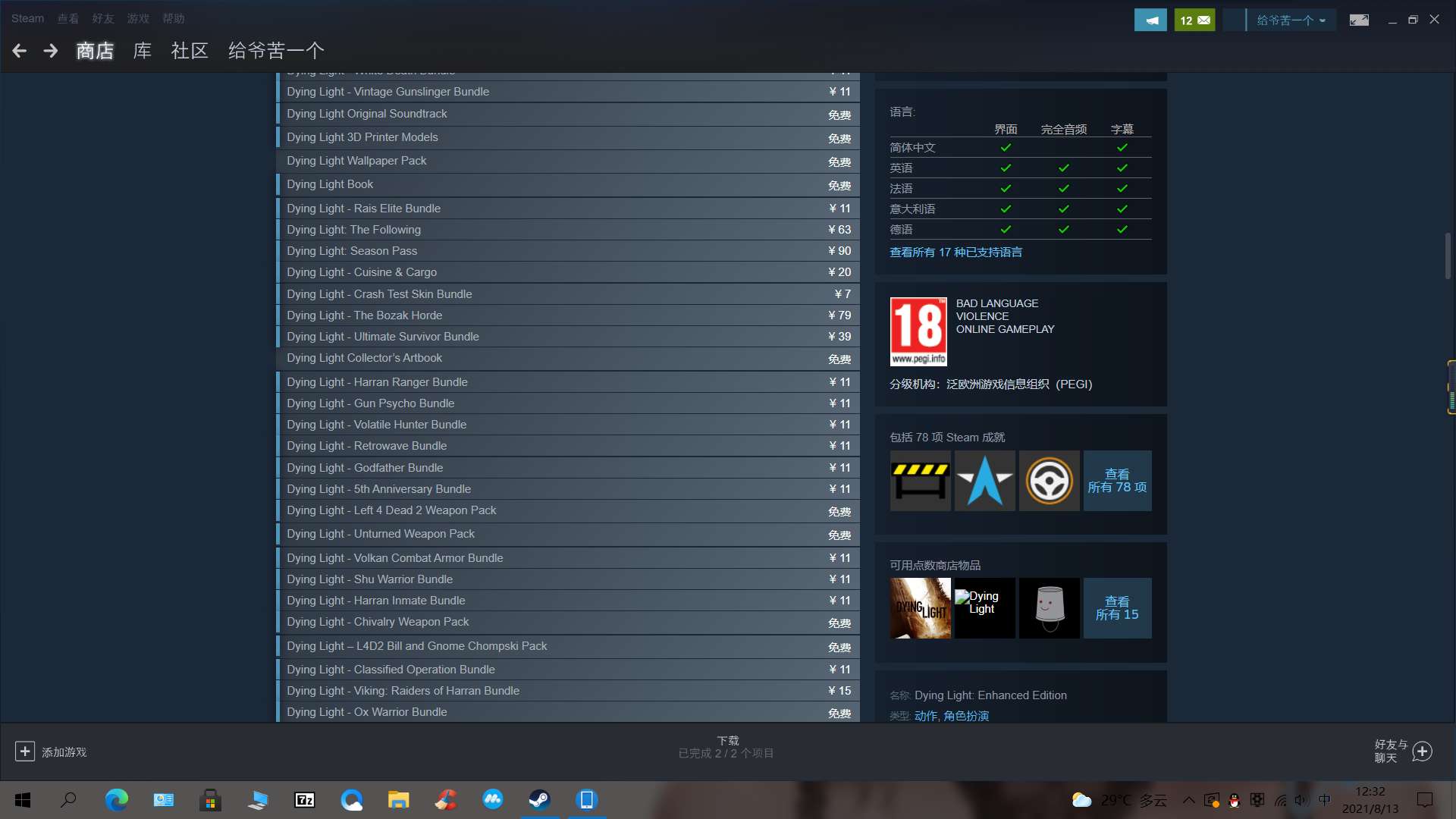This screenshot has height=819, width=1456.
Task: Open the weather widget 29°C 多云
Action: coord(1119,800)
